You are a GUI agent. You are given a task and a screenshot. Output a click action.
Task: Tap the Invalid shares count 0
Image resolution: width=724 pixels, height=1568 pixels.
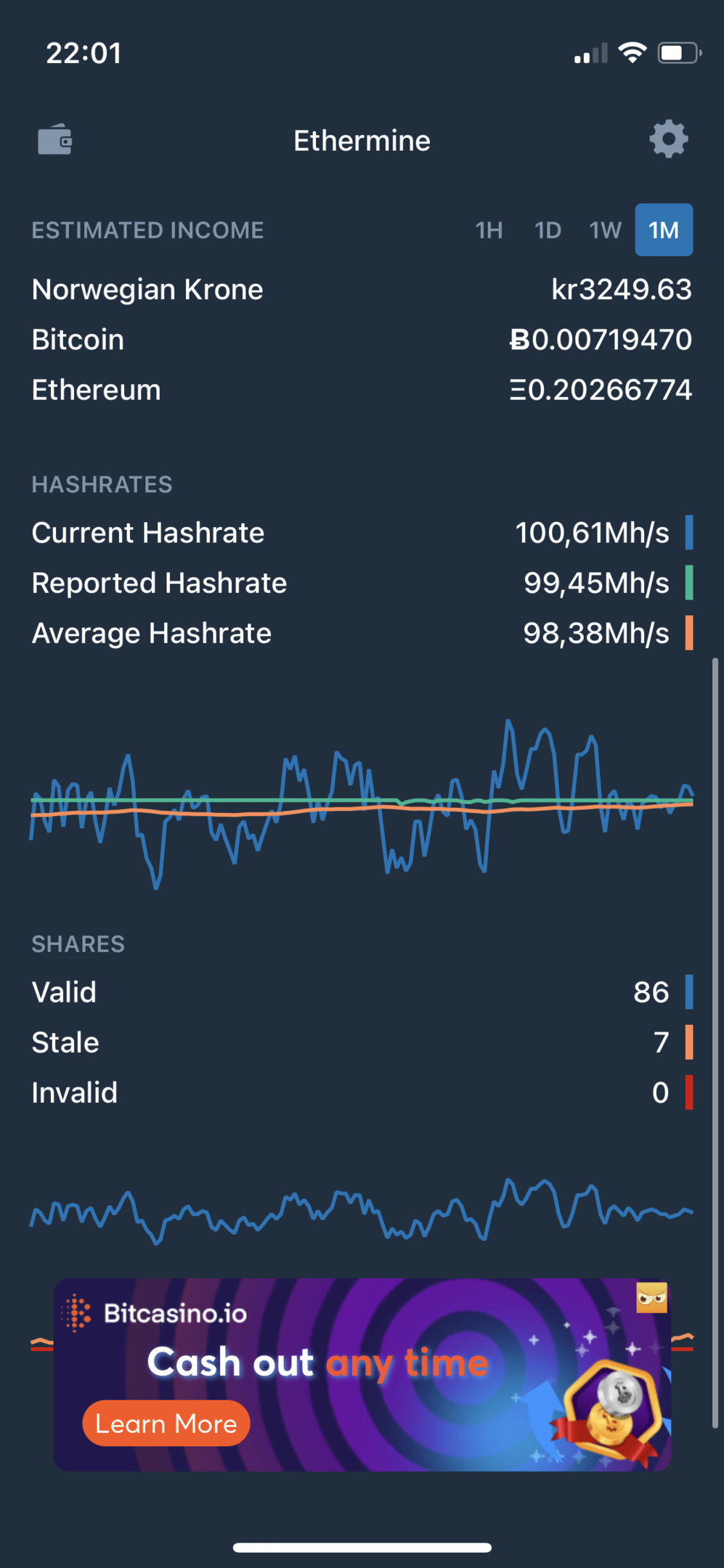pyautogui.click(x=660, y=1092)
